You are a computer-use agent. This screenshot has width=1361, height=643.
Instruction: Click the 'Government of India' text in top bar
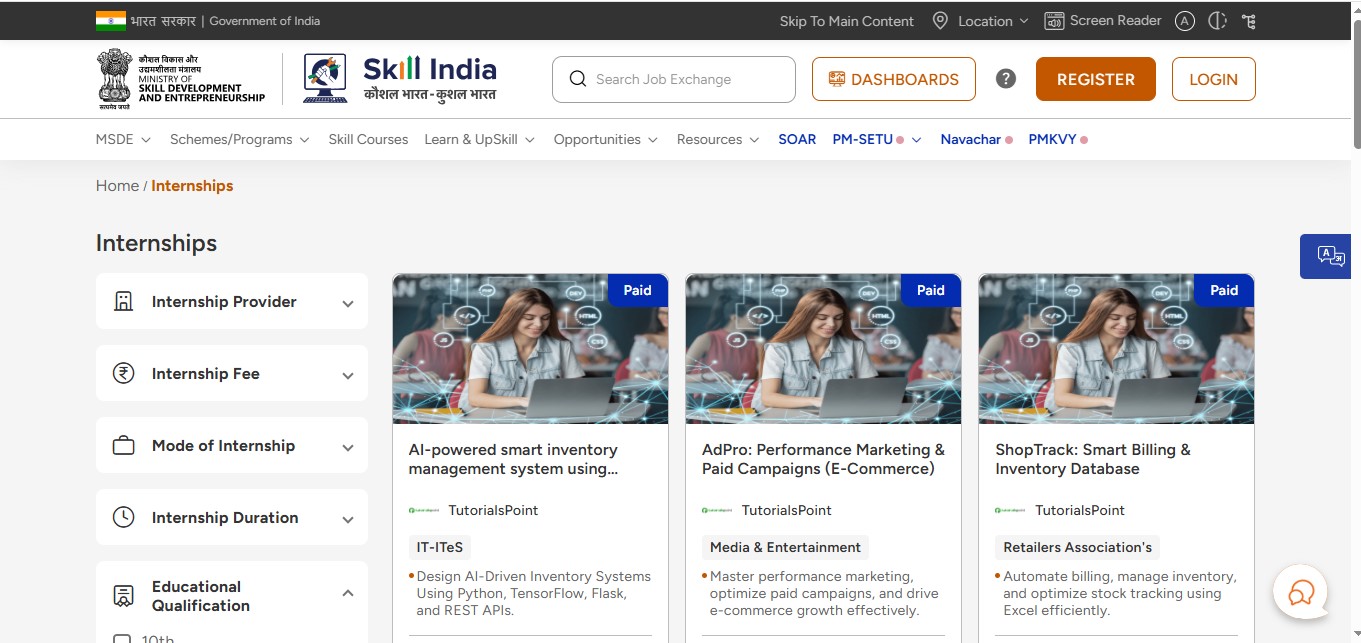[x=265, y=21]
